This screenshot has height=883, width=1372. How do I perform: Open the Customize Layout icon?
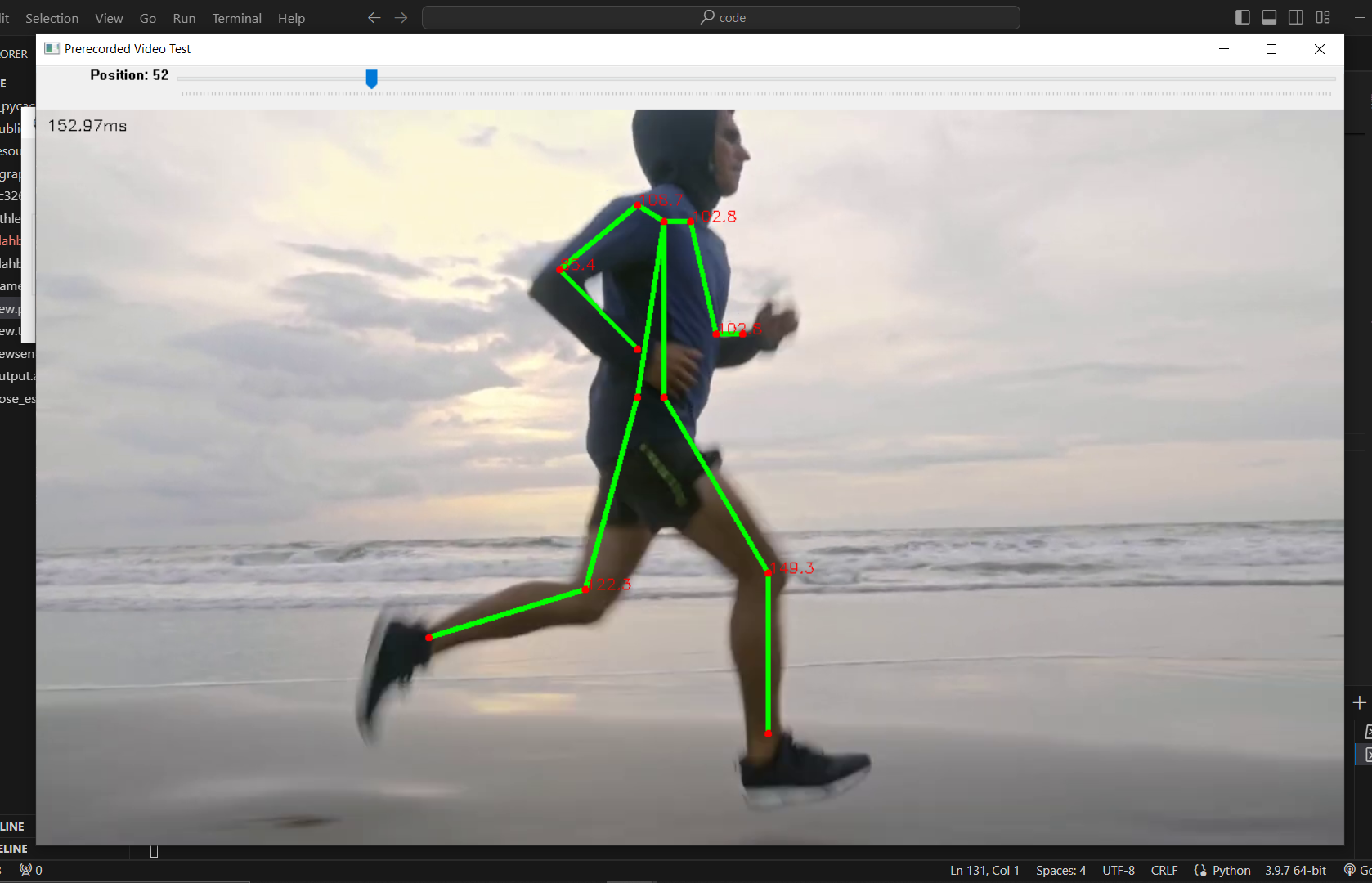[1323, 17]
